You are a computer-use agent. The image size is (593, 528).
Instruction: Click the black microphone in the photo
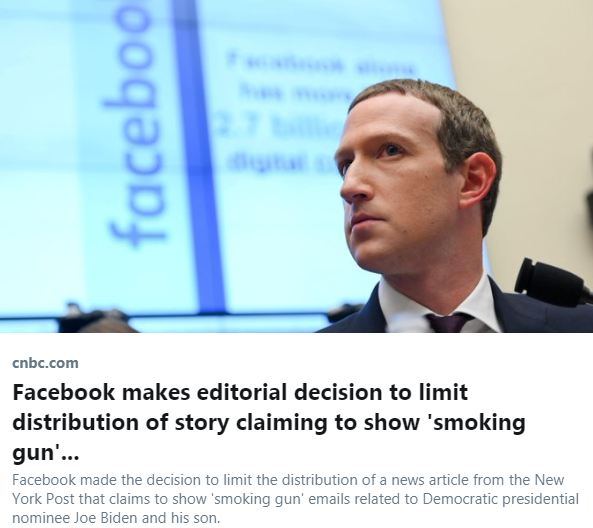551,281
